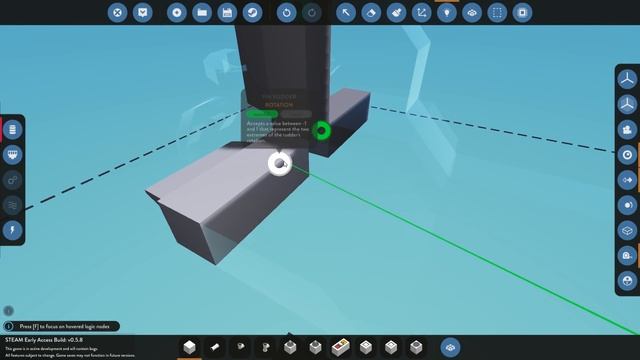Select the cursor pointer tool

(x=346, y=13)
